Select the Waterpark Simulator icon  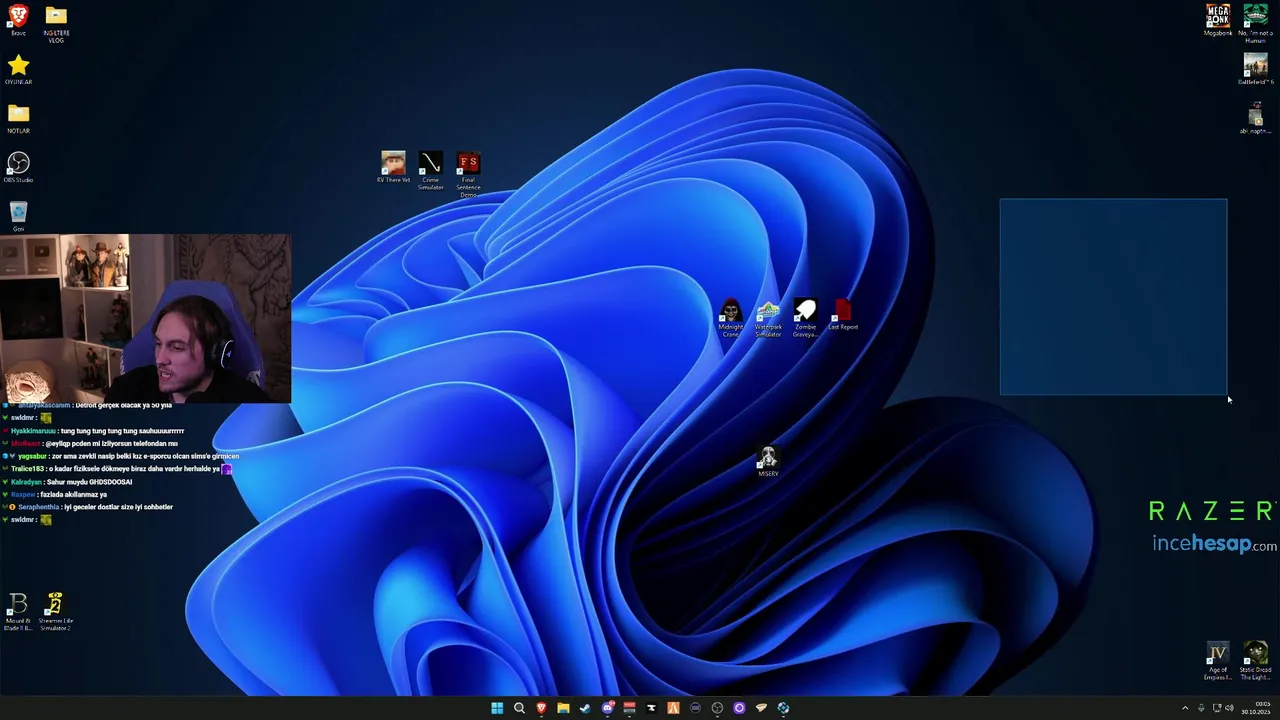click(768, 318)
